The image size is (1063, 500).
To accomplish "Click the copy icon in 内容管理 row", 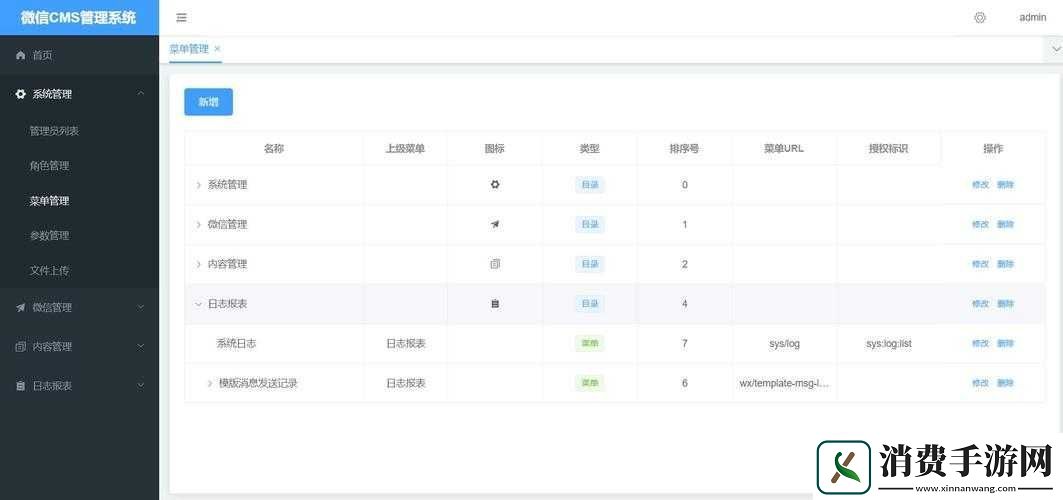I will [495, 264].
